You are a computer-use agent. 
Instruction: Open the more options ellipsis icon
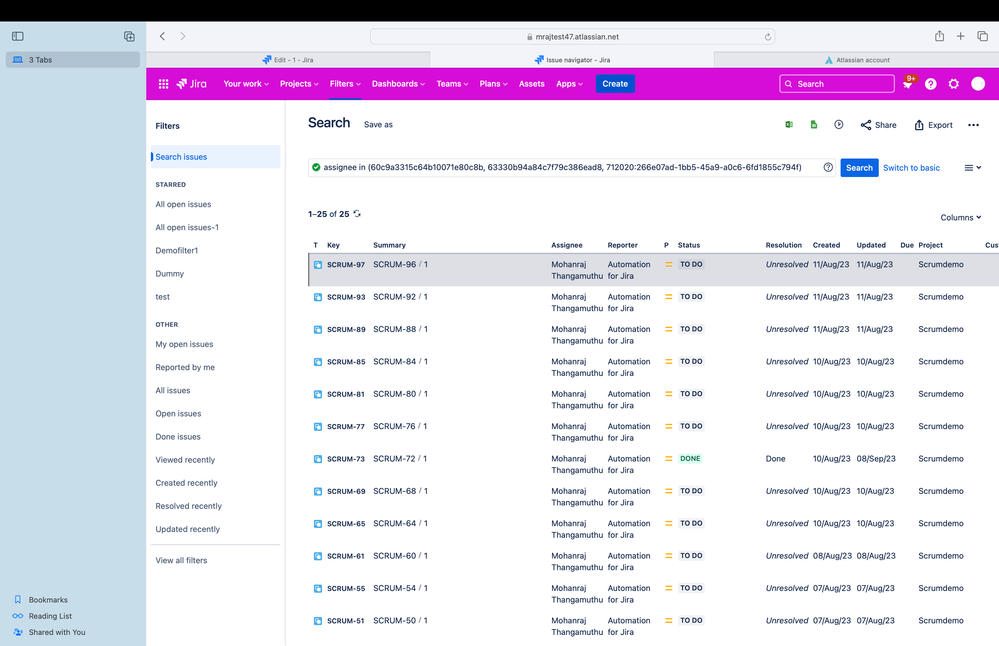pos(973,125)
